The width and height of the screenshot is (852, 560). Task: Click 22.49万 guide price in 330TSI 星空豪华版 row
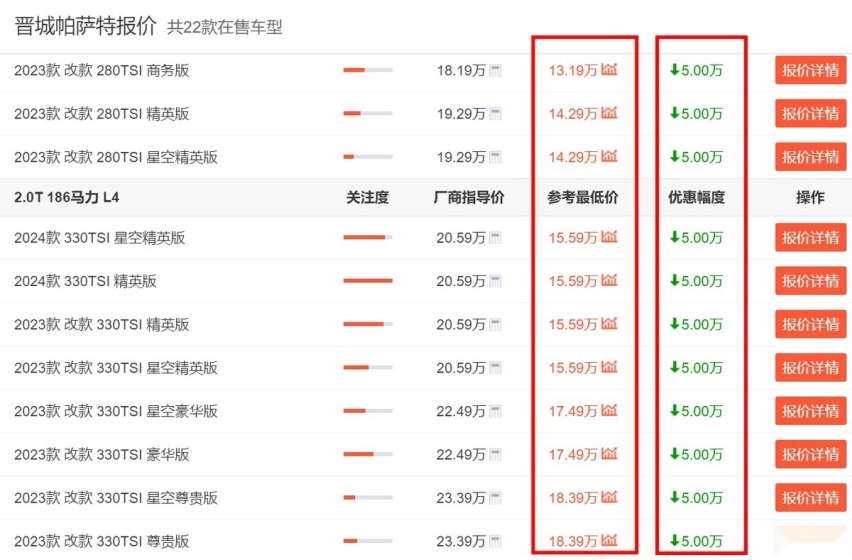461,412
